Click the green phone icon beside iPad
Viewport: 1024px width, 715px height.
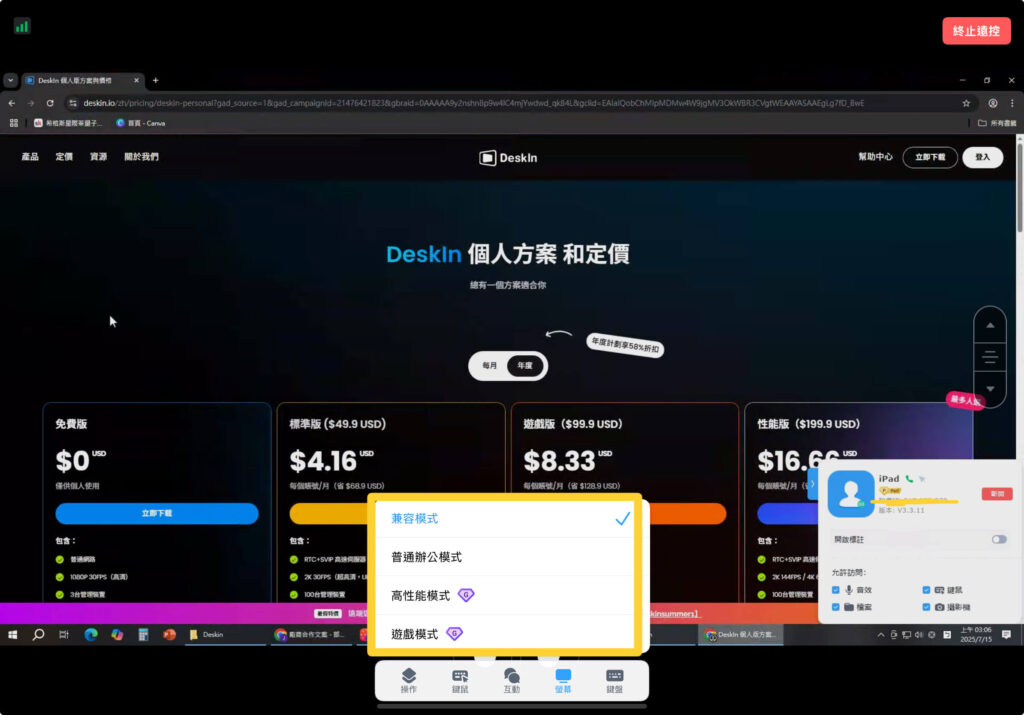[x=909, y=479]
